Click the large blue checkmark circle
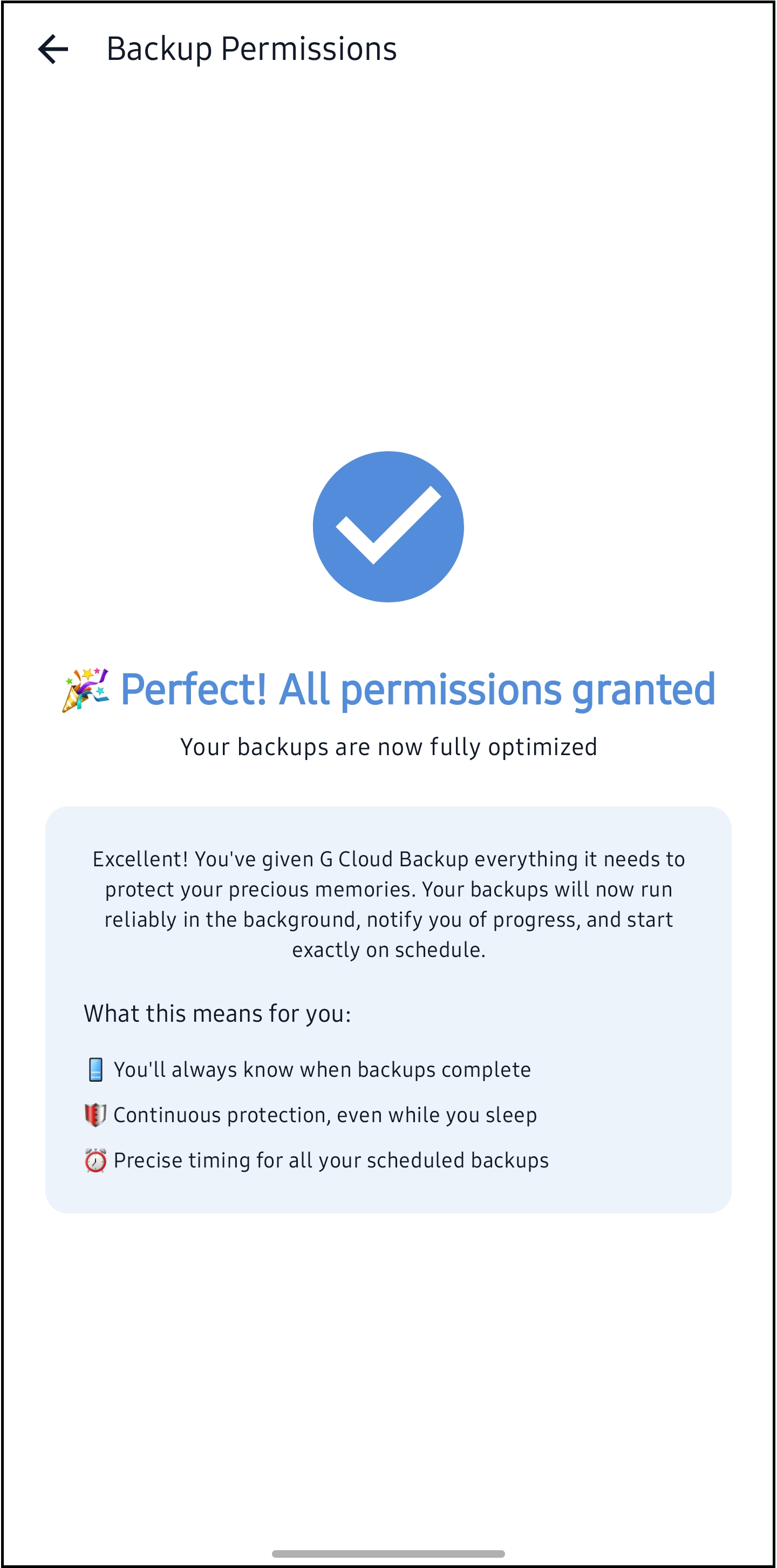Screen dimensions: 777x1568 pyautogui.click(x=388, y=526)
